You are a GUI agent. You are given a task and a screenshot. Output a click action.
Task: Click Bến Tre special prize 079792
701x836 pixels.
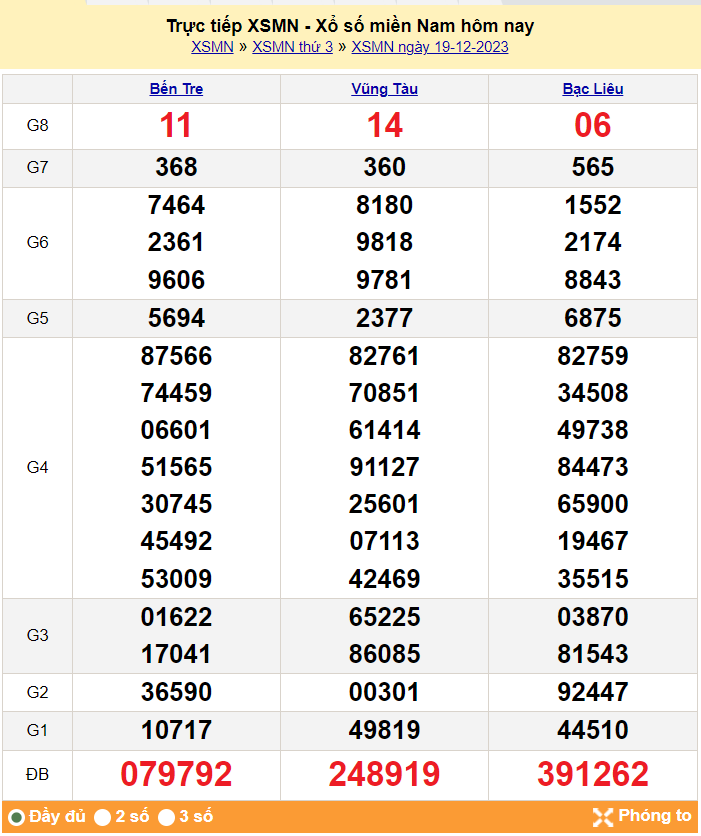(176, 774)
